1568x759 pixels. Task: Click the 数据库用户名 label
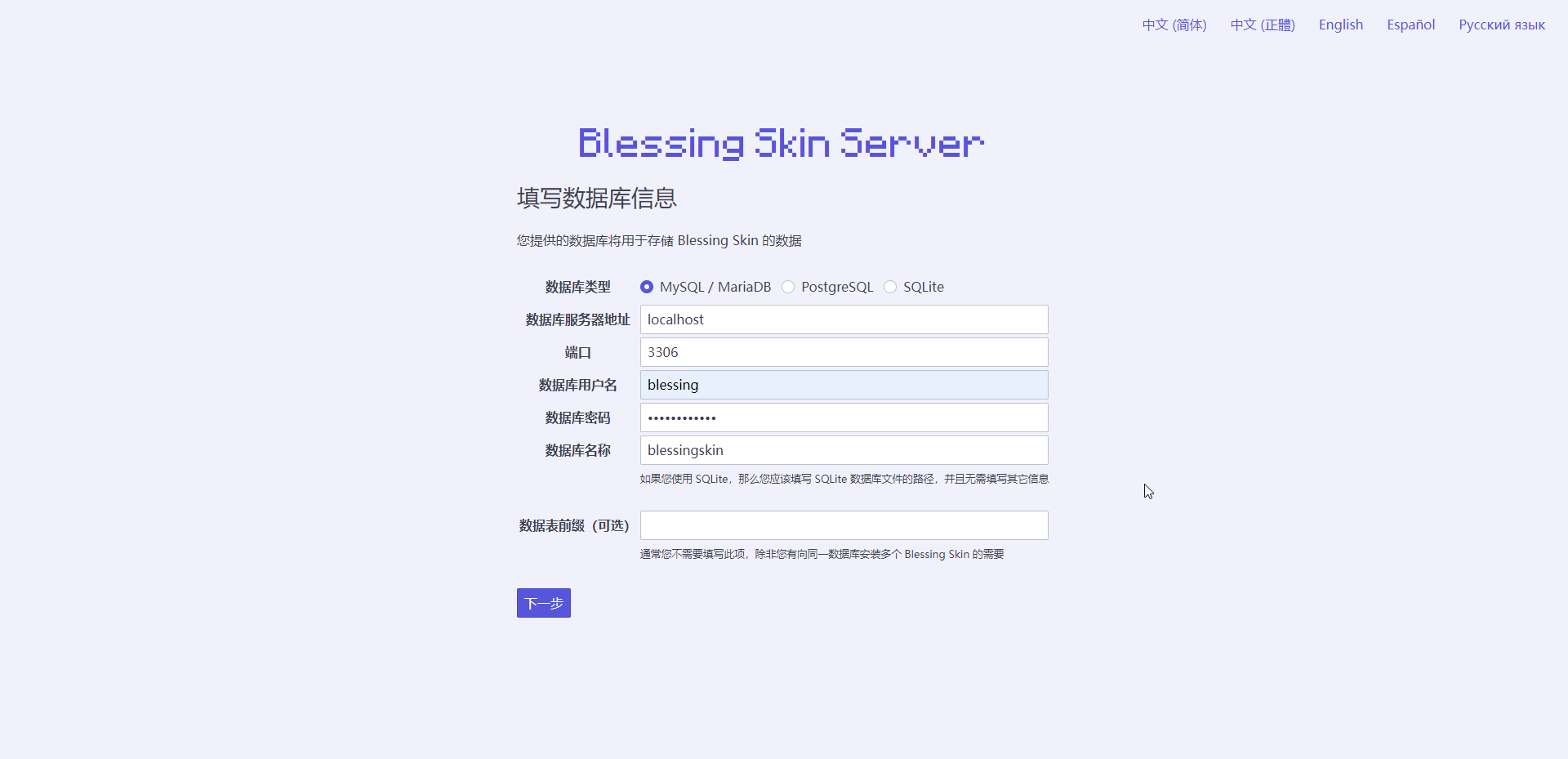[x=578, y=385]
